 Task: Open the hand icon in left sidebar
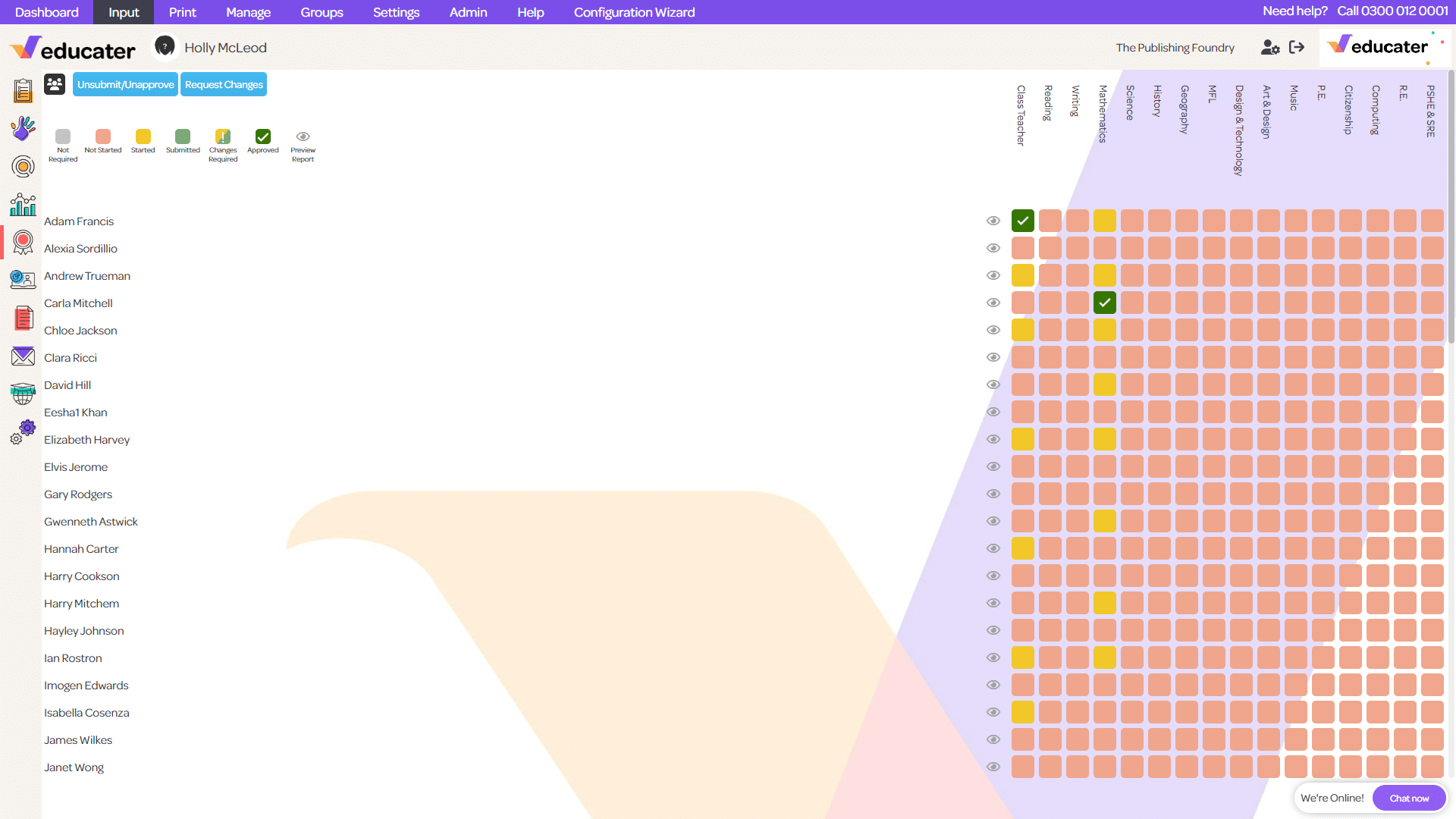click(x=23, y=128)
